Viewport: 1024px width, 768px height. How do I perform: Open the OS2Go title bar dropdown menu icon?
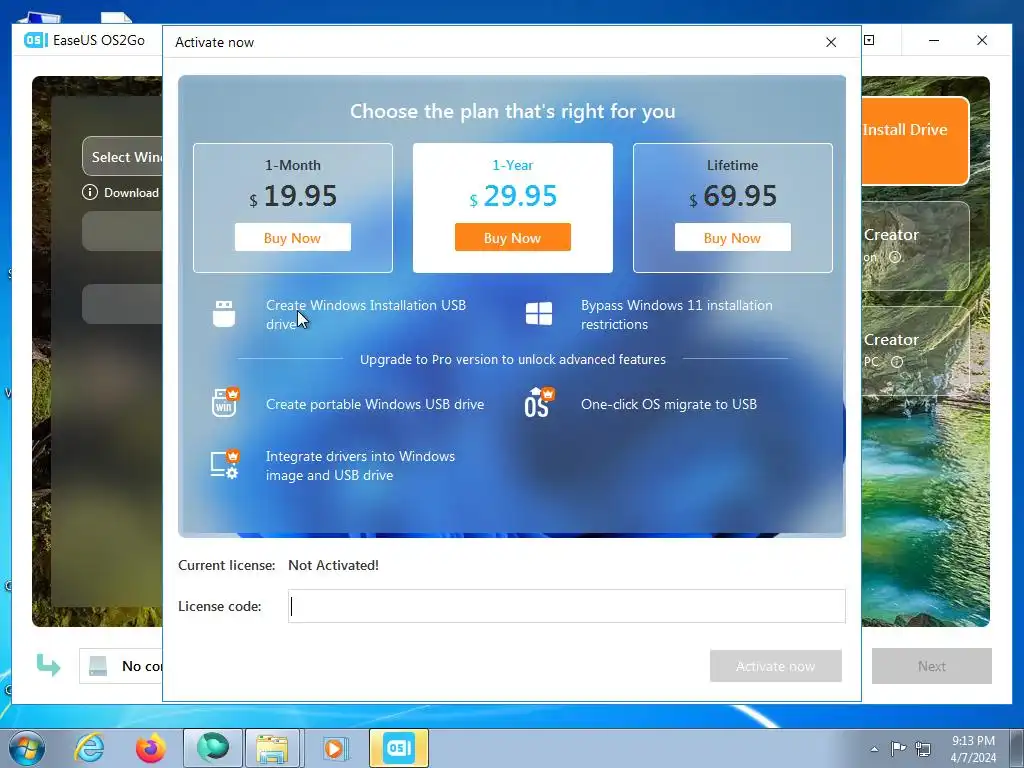pos(869,40)
